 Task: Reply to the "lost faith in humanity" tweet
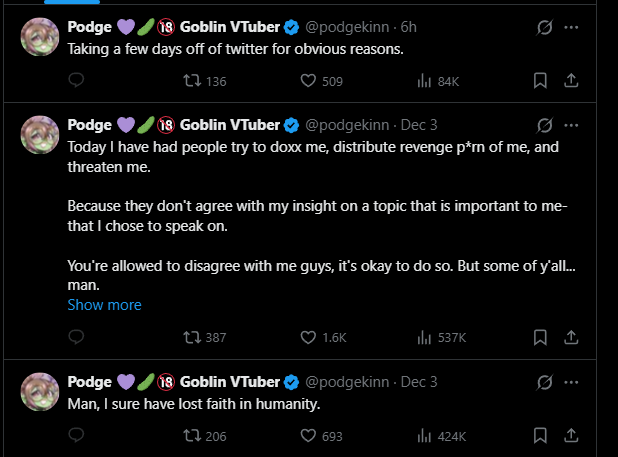[77, 436]
